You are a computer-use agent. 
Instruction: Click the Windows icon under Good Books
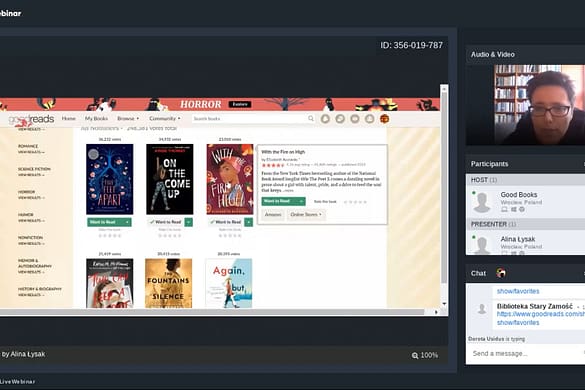514,209
